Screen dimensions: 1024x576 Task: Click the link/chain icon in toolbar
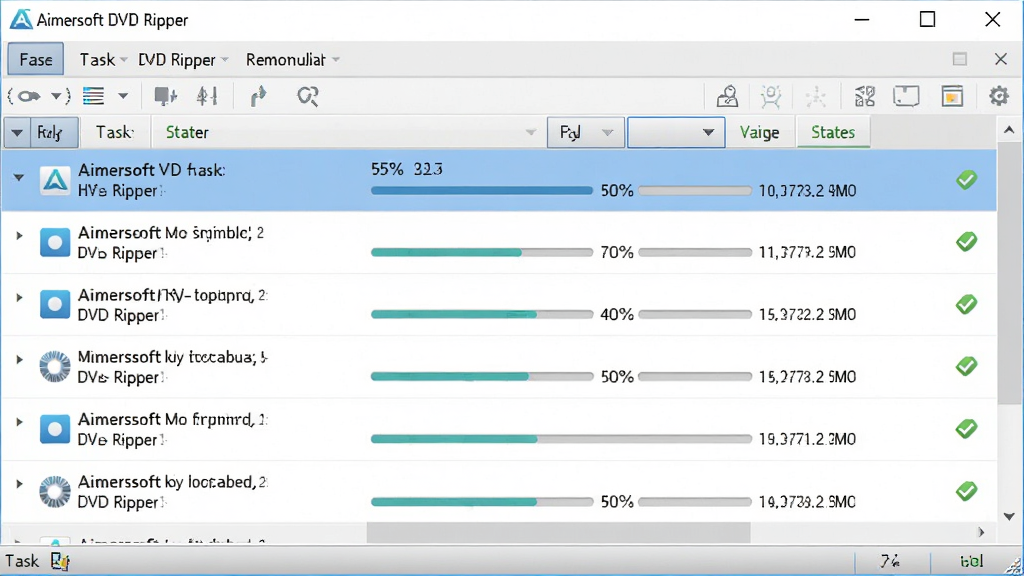point(29,97)
